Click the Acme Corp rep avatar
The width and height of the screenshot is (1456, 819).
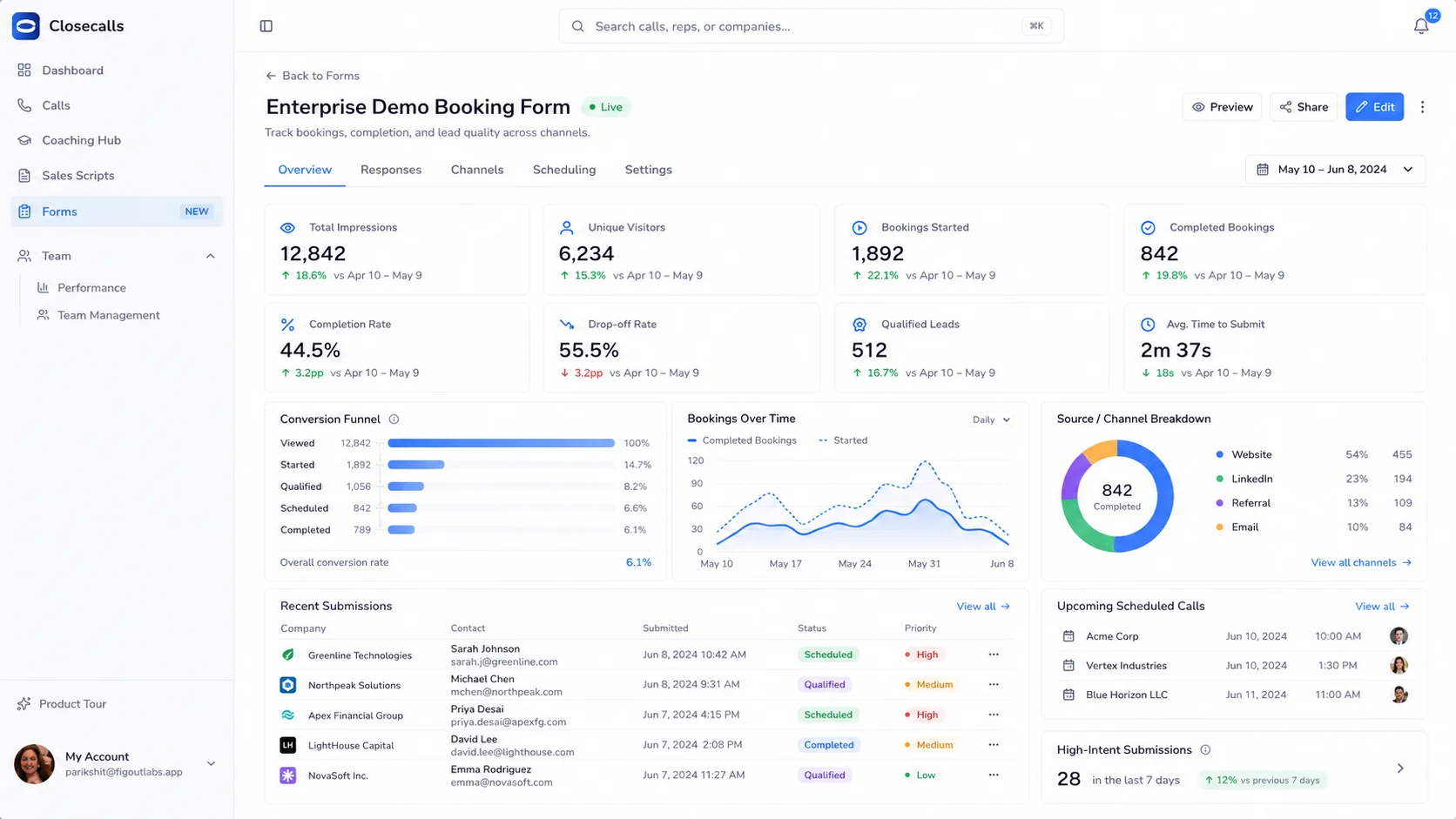click(x=1399, y=636)
